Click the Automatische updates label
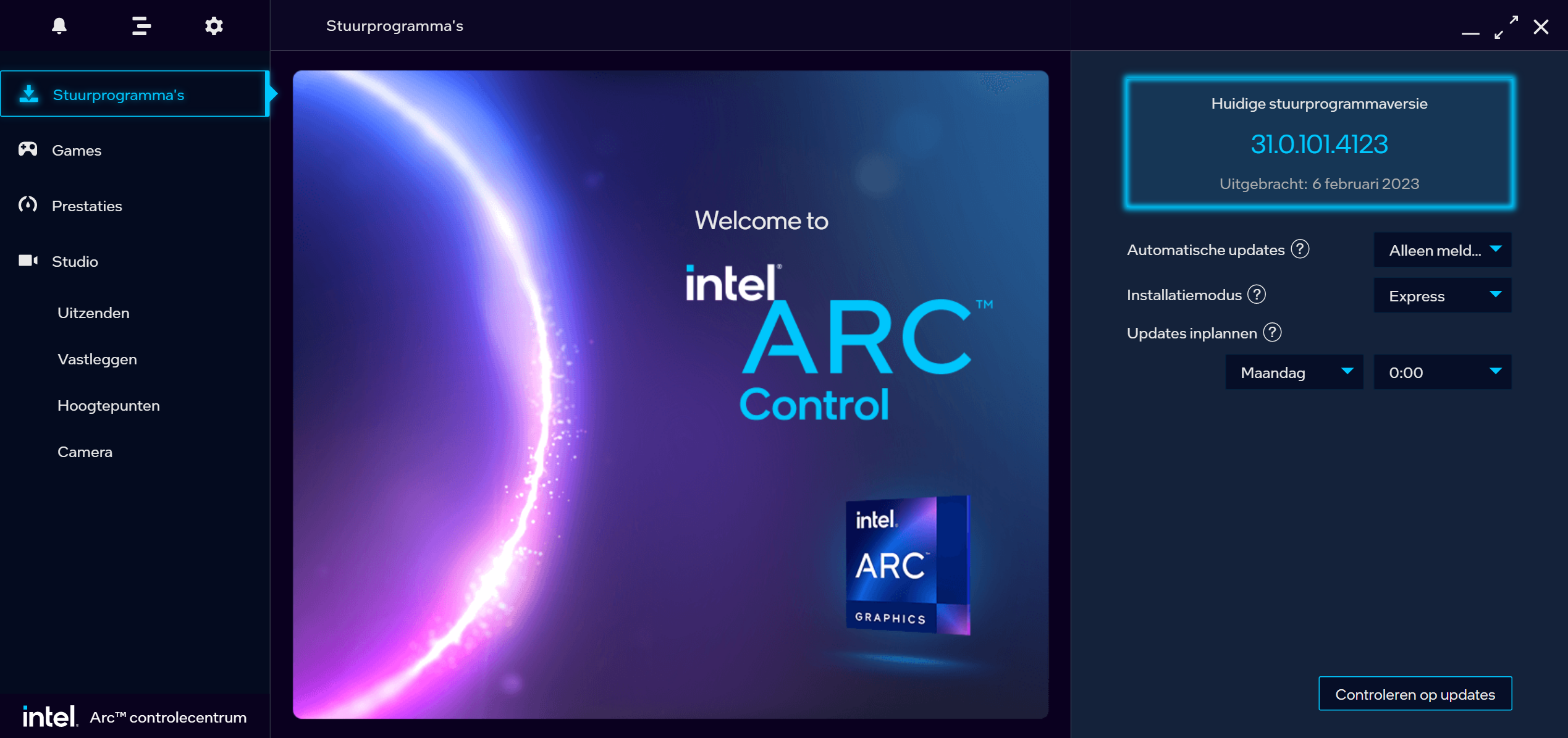Image resolution: width=1568 pixels, height=738 pixels. pos(1205,249)
